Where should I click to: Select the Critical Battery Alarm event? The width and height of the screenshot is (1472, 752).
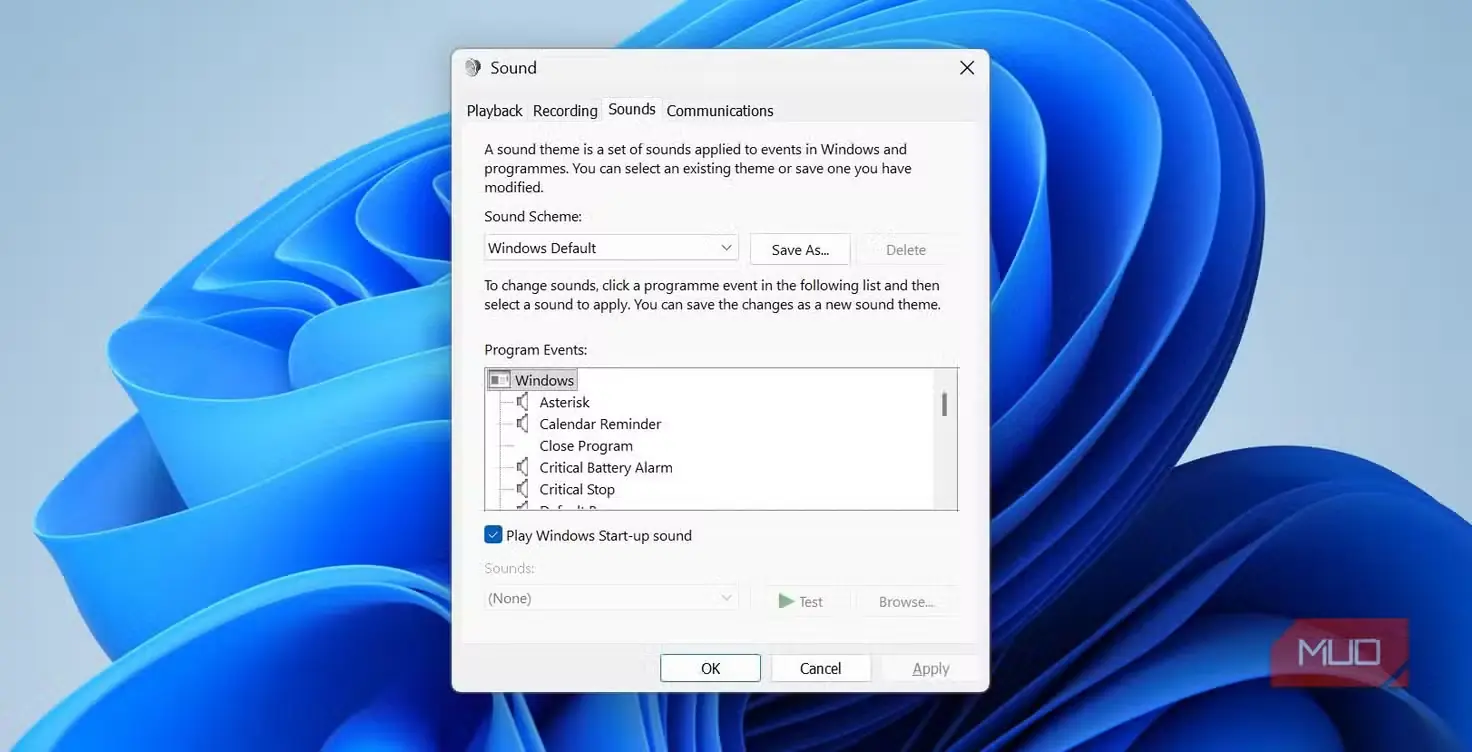[606, 467]
